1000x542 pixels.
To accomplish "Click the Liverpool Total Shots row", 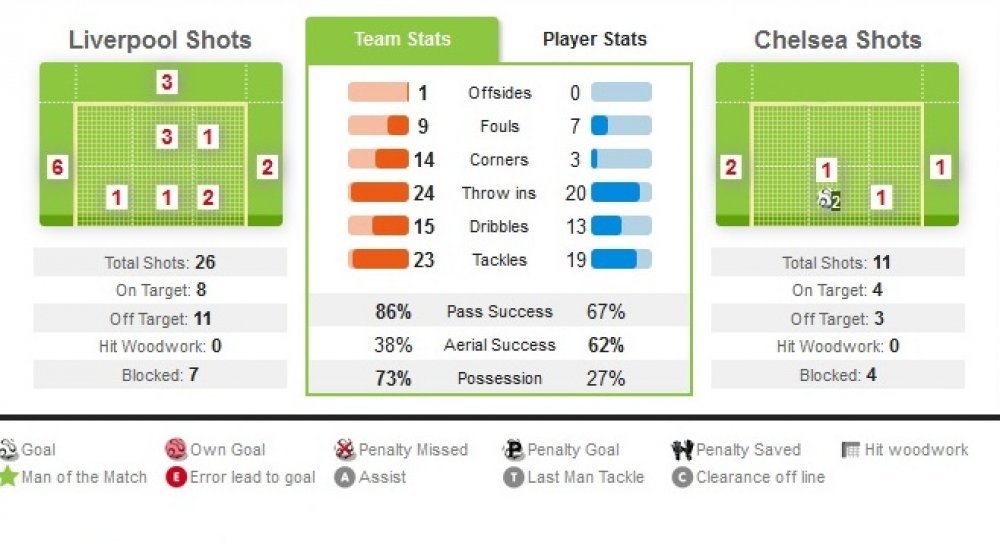I will point(160,262).
